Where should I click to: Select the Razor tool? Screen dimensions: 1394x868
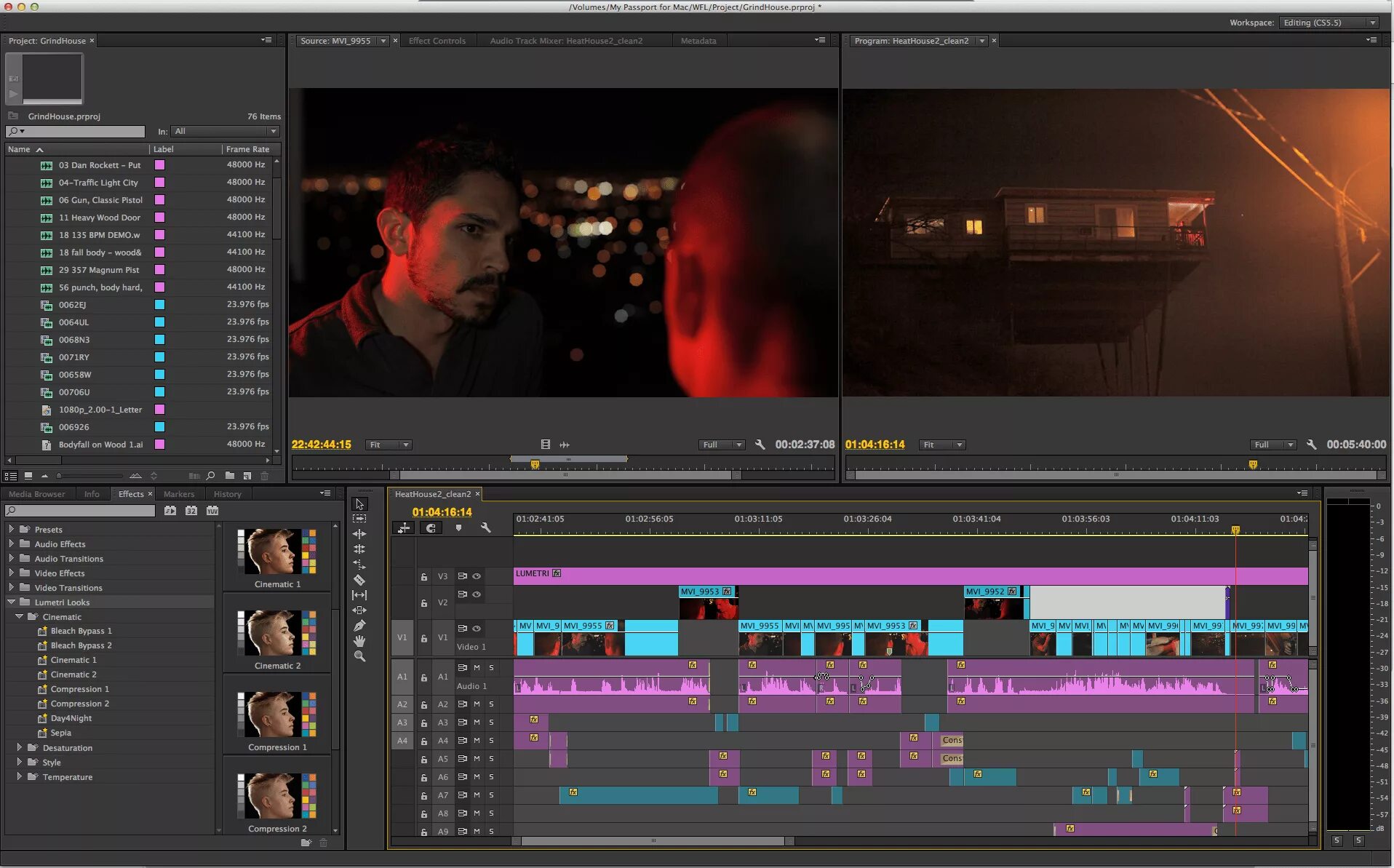tap(359, 580)
